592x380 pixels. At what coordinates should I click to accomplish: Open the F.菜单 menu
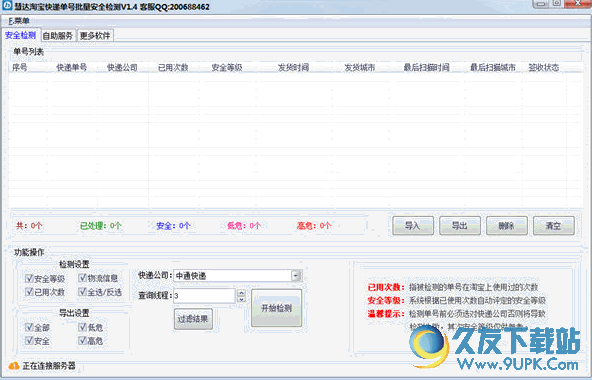tap(19, 21)
